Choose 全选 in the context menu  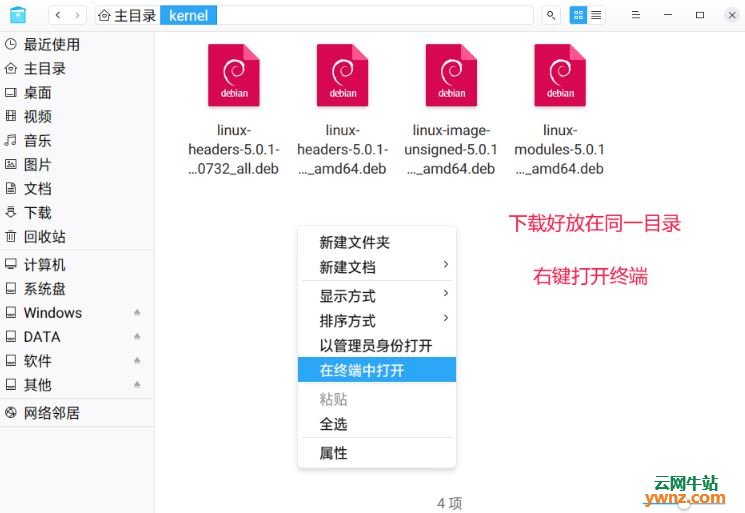pos(377,424)
